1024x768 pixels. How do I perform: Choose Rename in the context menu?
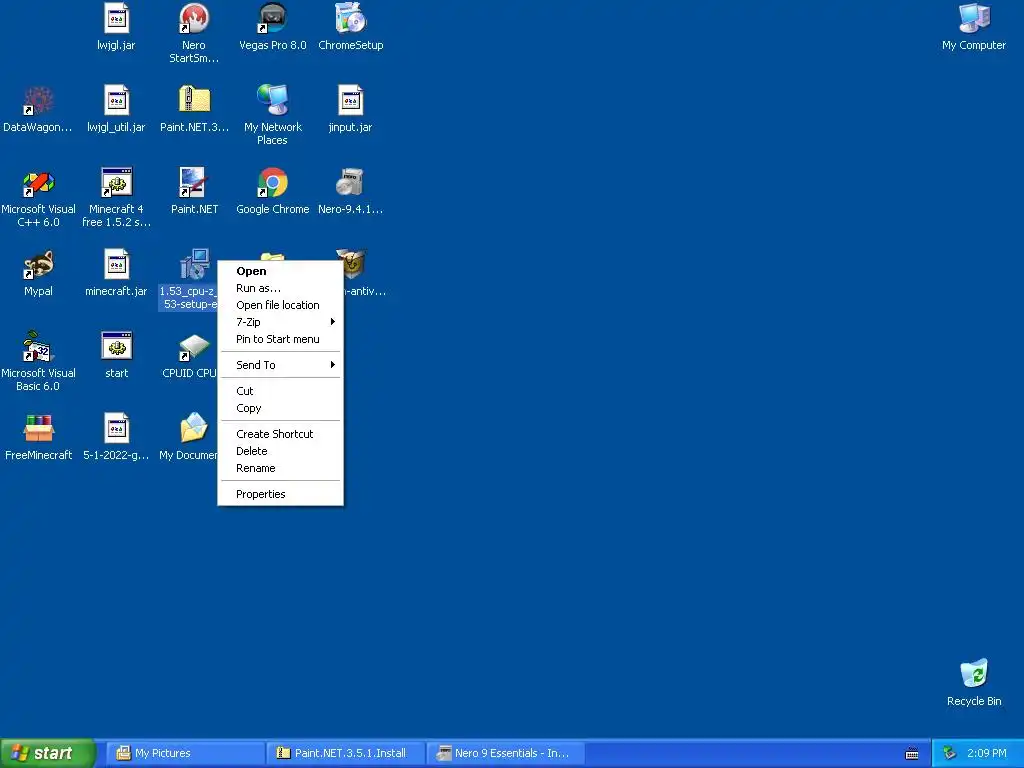point(280,468)
